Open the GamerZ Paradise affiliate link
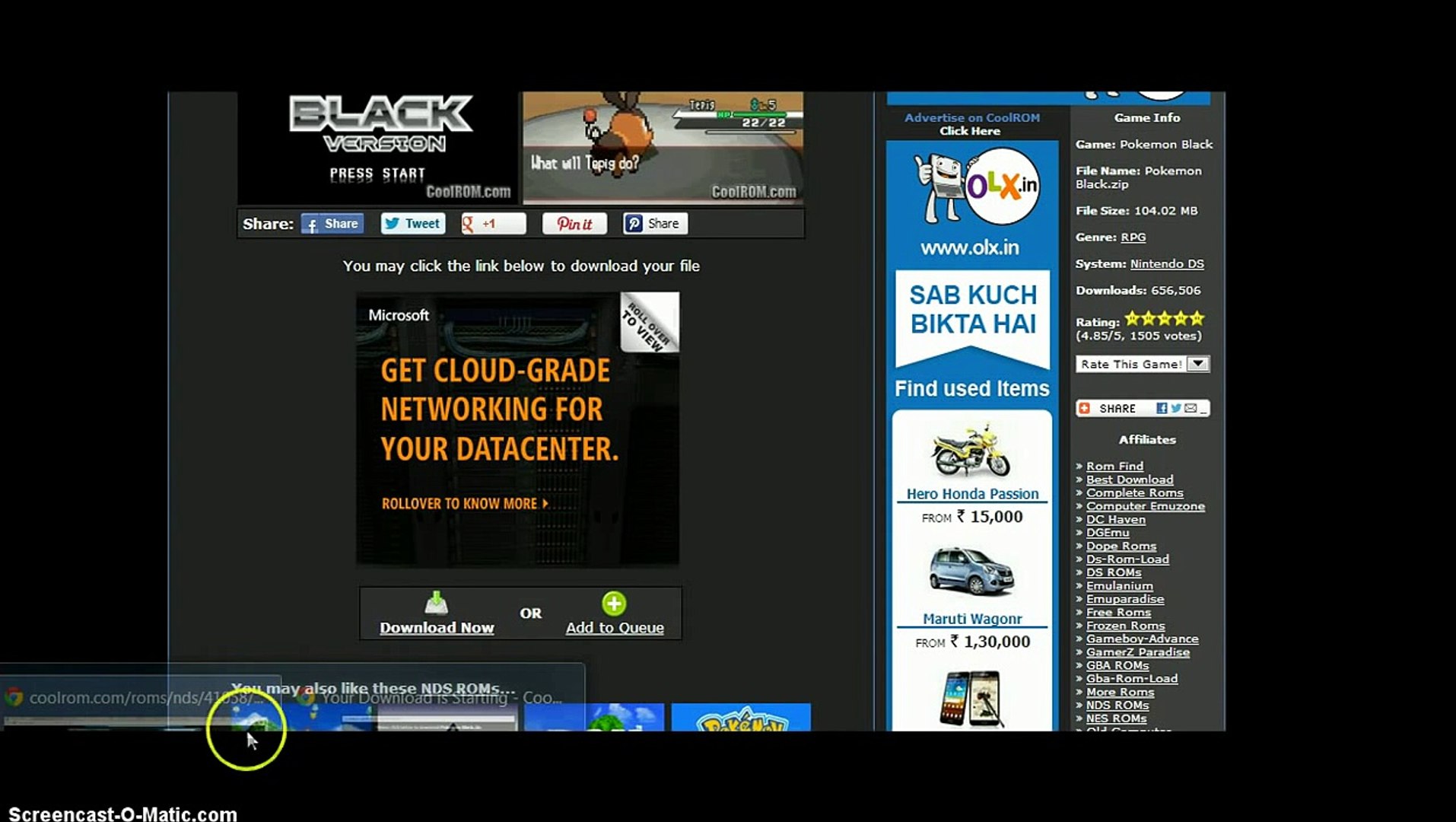This screenshot has height=822, width=1456. [1137, 652]
